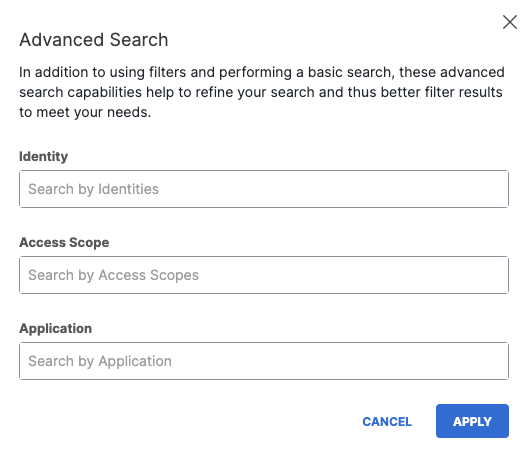Select the Application field label
This screenshot has width=531, height=455.
pos(56,328)
